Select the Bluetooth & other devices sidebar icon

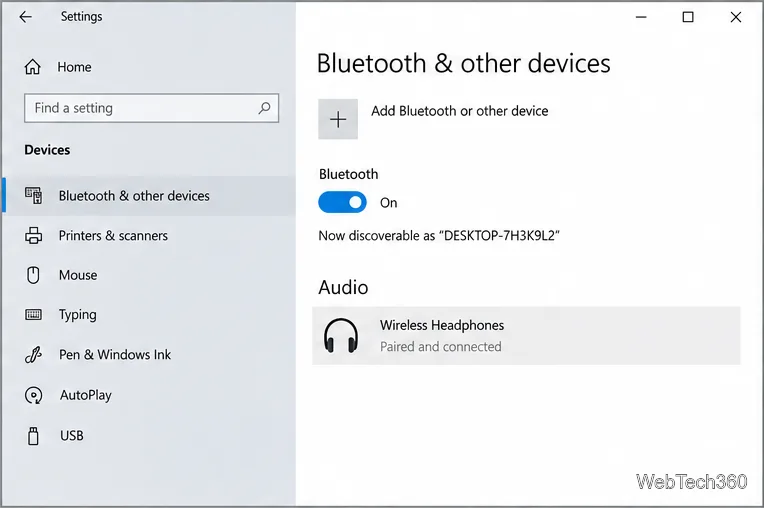point(34,196)
